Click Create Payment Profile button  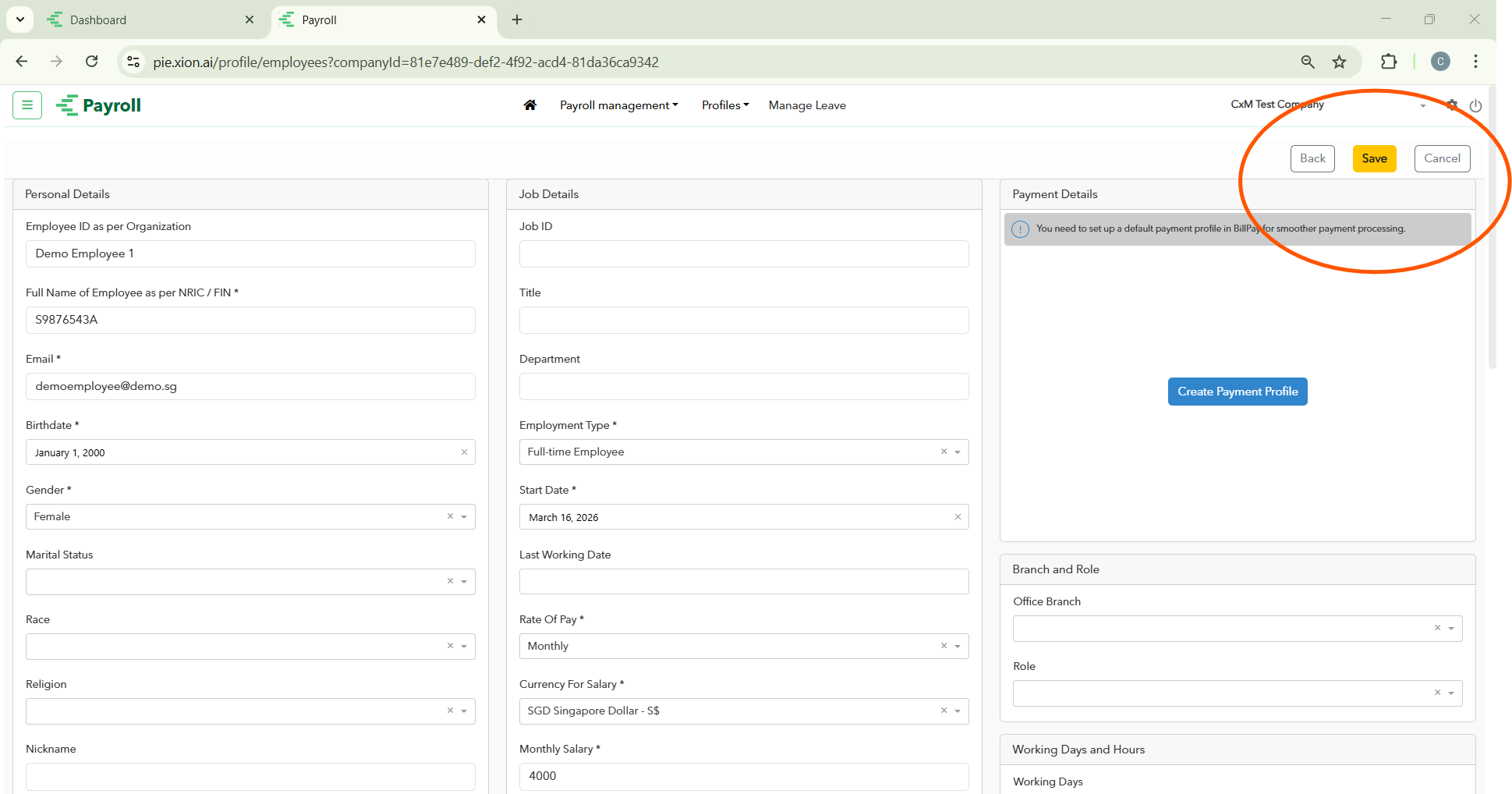[x=1238, y=392]
